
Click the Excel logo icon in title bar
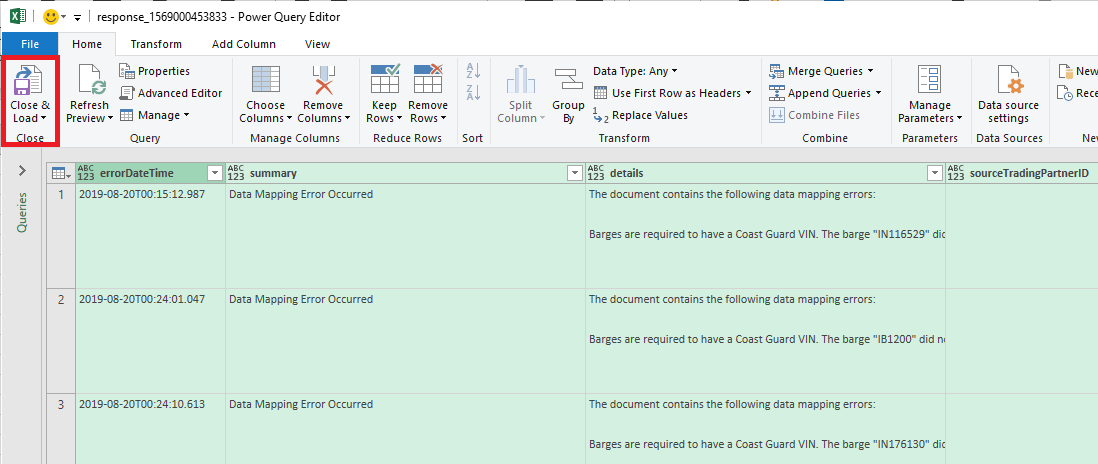click(x=19, y=16)
